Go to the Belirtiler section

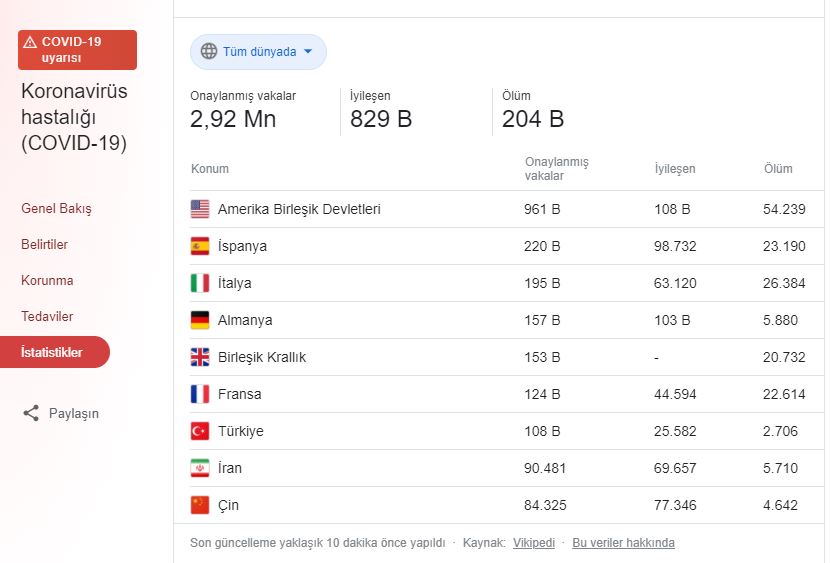click(x=45, y=245)
